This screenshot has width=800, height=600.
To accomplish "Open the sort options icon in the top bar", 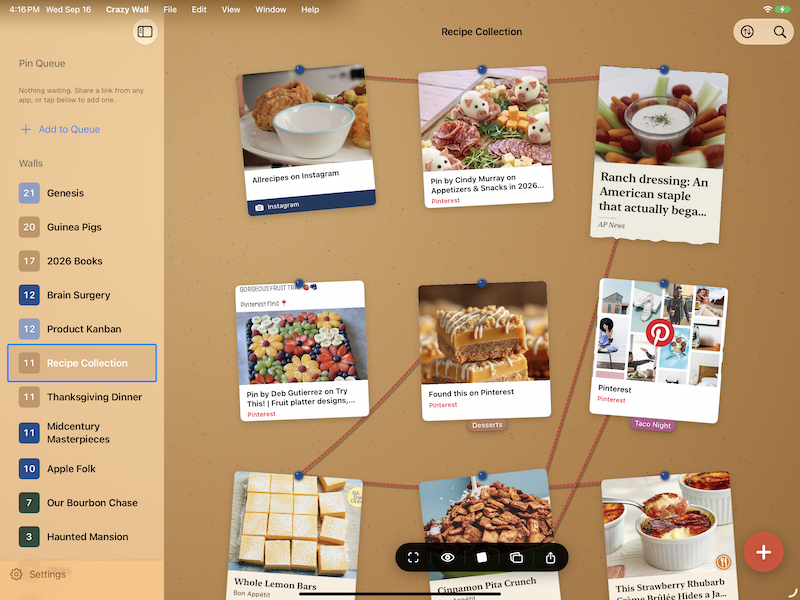I will (x=747, y=32).
